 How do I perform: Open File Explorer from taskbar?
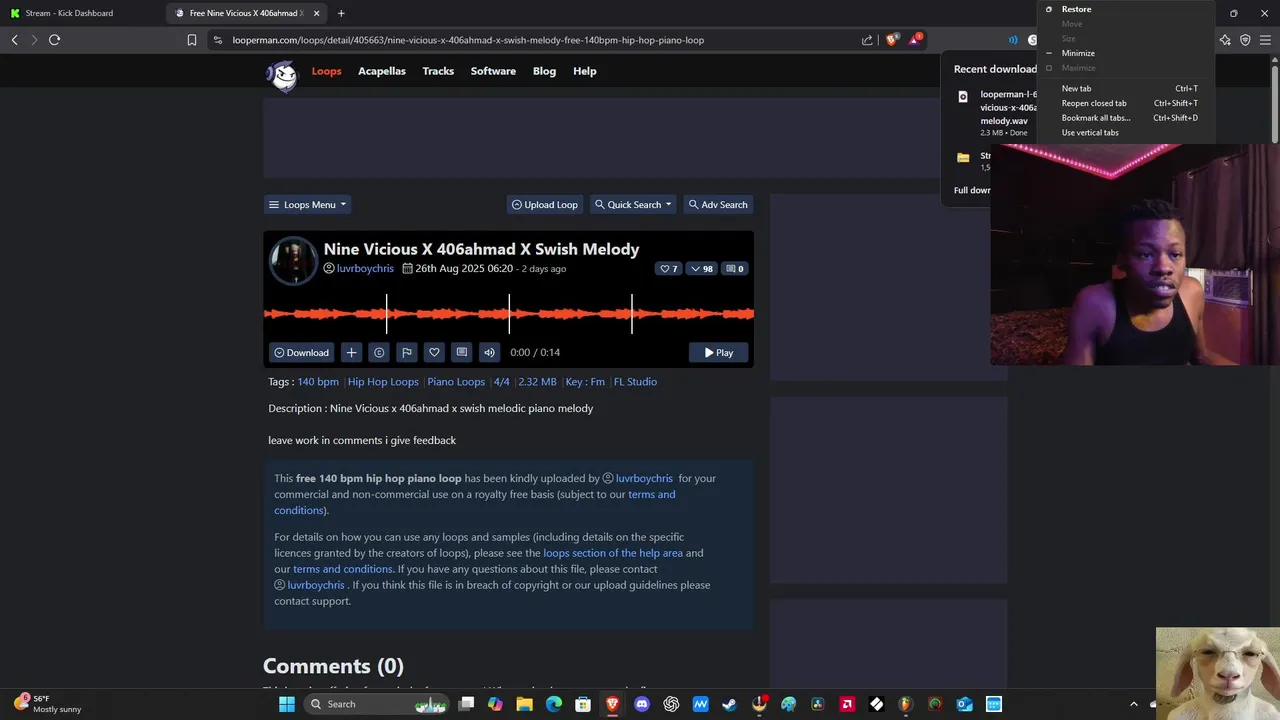[524, 704]
